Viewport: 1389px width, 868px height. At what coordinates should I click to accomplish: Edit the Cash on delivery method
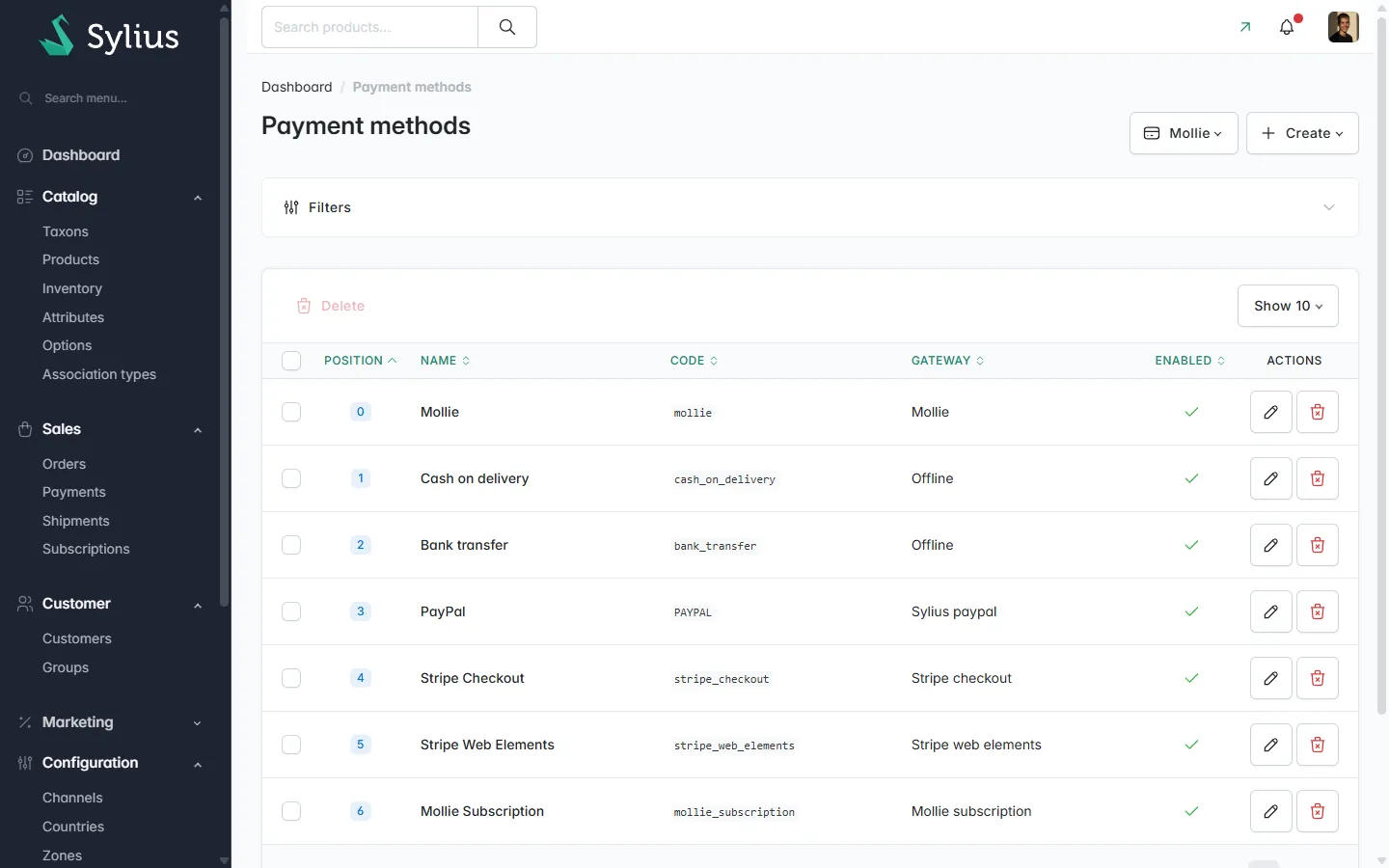1271,478
